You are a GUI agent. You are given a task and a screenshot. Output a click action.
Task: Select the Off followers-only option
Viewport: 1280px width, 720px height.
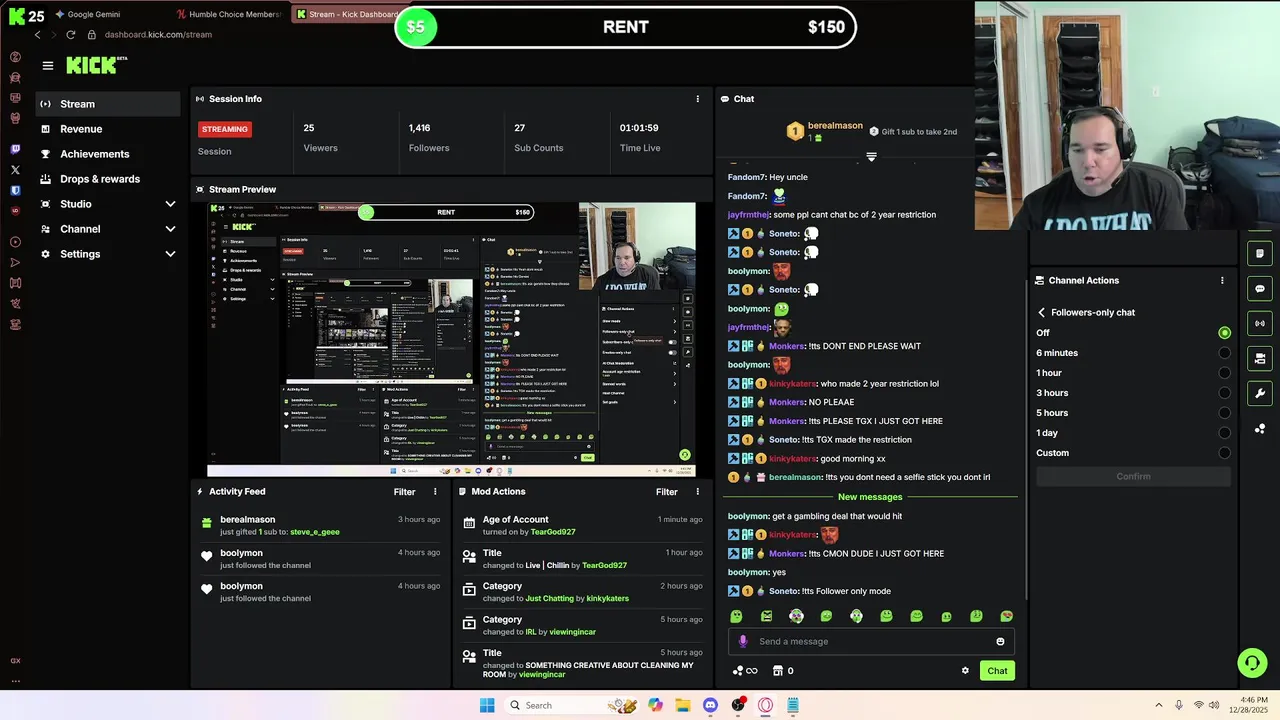tap(1224, 333)
